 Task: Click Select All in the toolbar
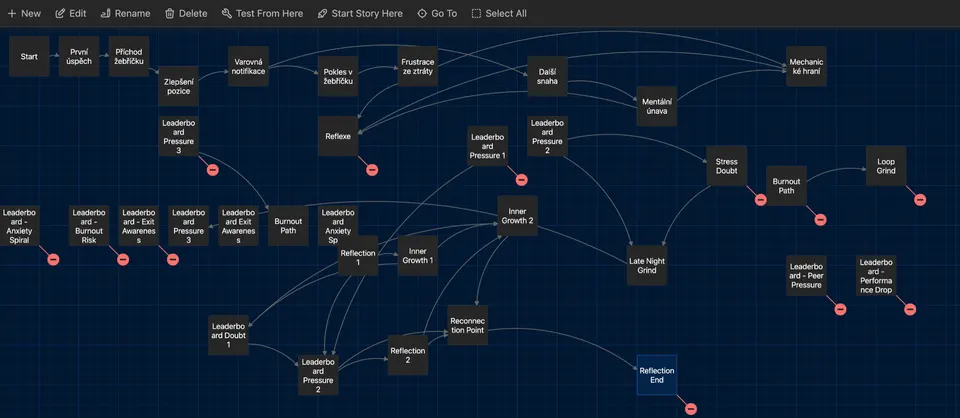coord(498,13)
